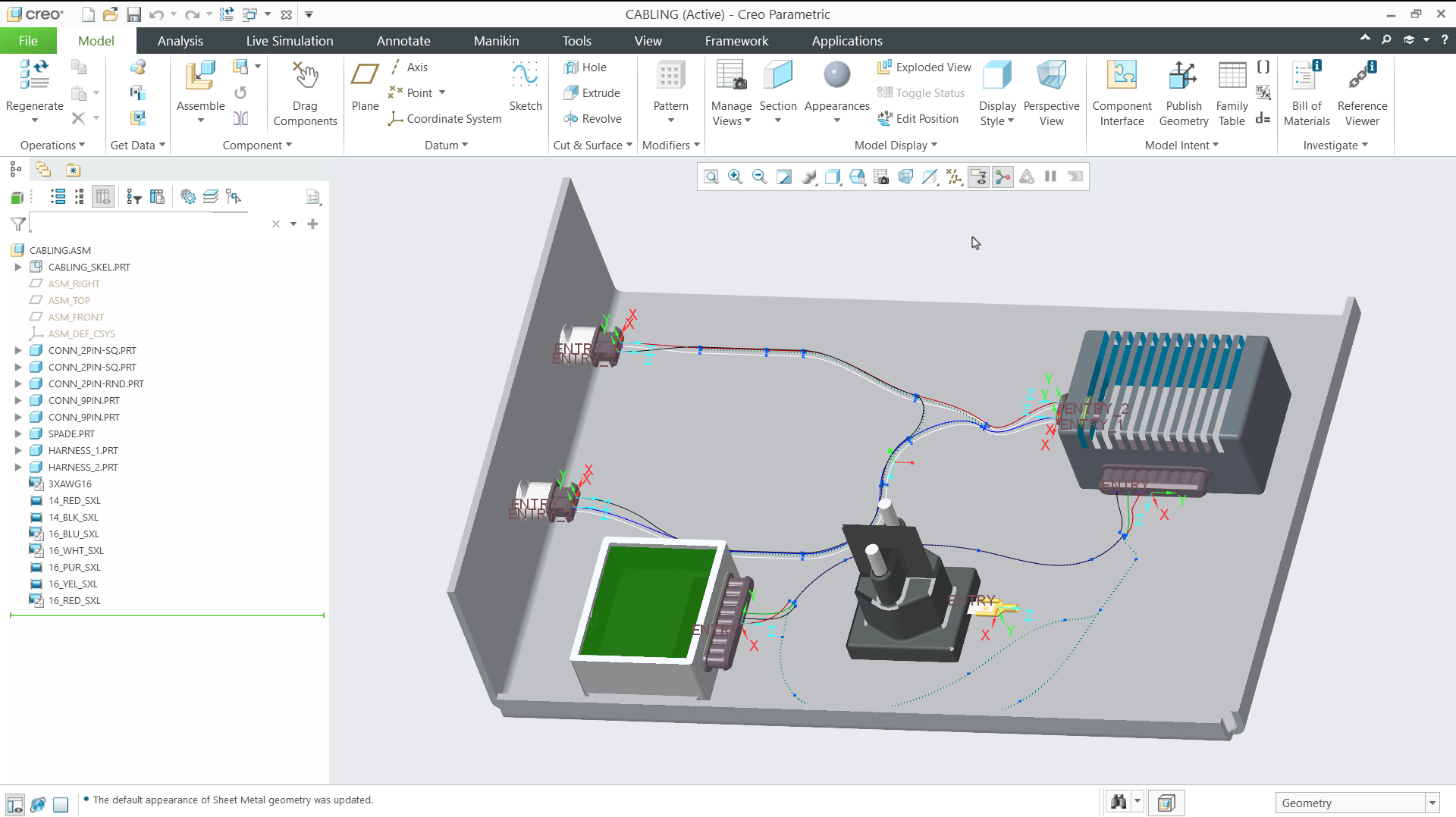Screen dimensions: 1456x817
Task: Select the Revolve tool
Action: 593,119
